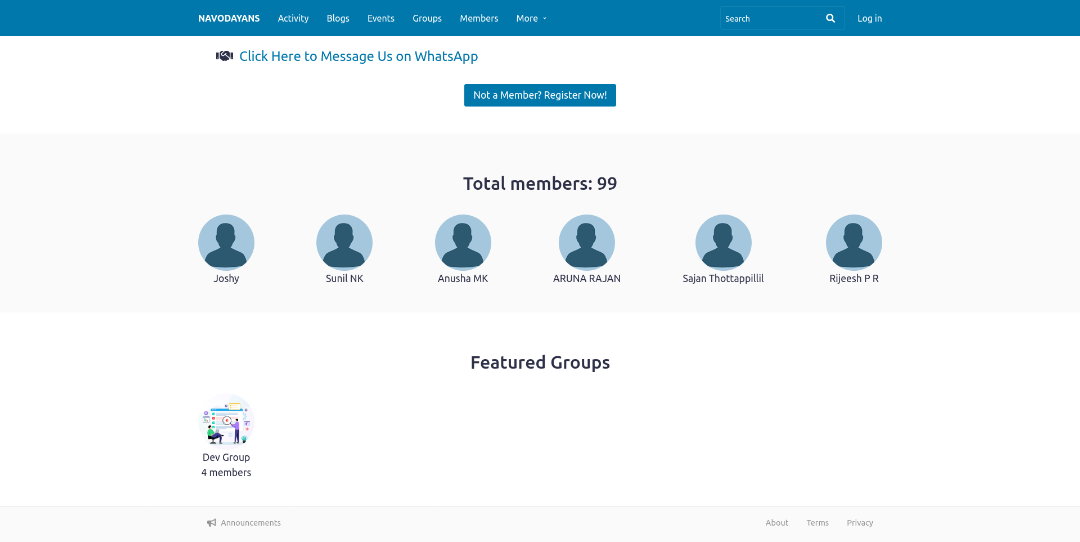Image resolution: width=1080 pixels, height=542 pixels.
Task: Open Joshy's profile avatar
Action: 226,242
